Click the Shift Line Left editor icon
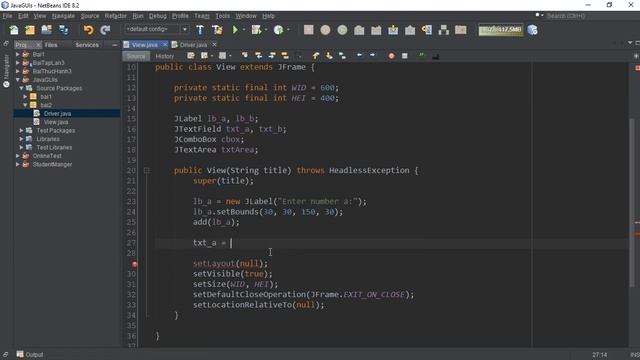The width and height of the screenshot is (640, 360). 359,56
